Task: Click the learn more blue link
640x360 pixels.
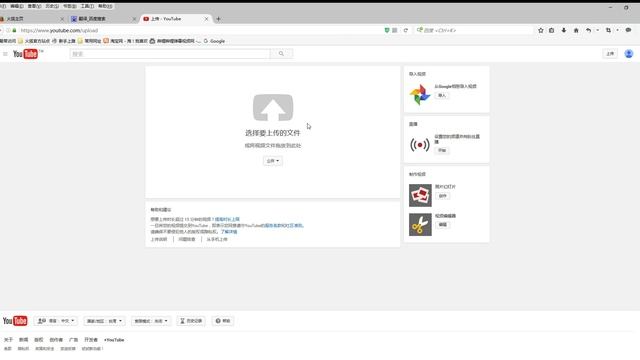Action: pyautogui.click(x=229, y=231)
